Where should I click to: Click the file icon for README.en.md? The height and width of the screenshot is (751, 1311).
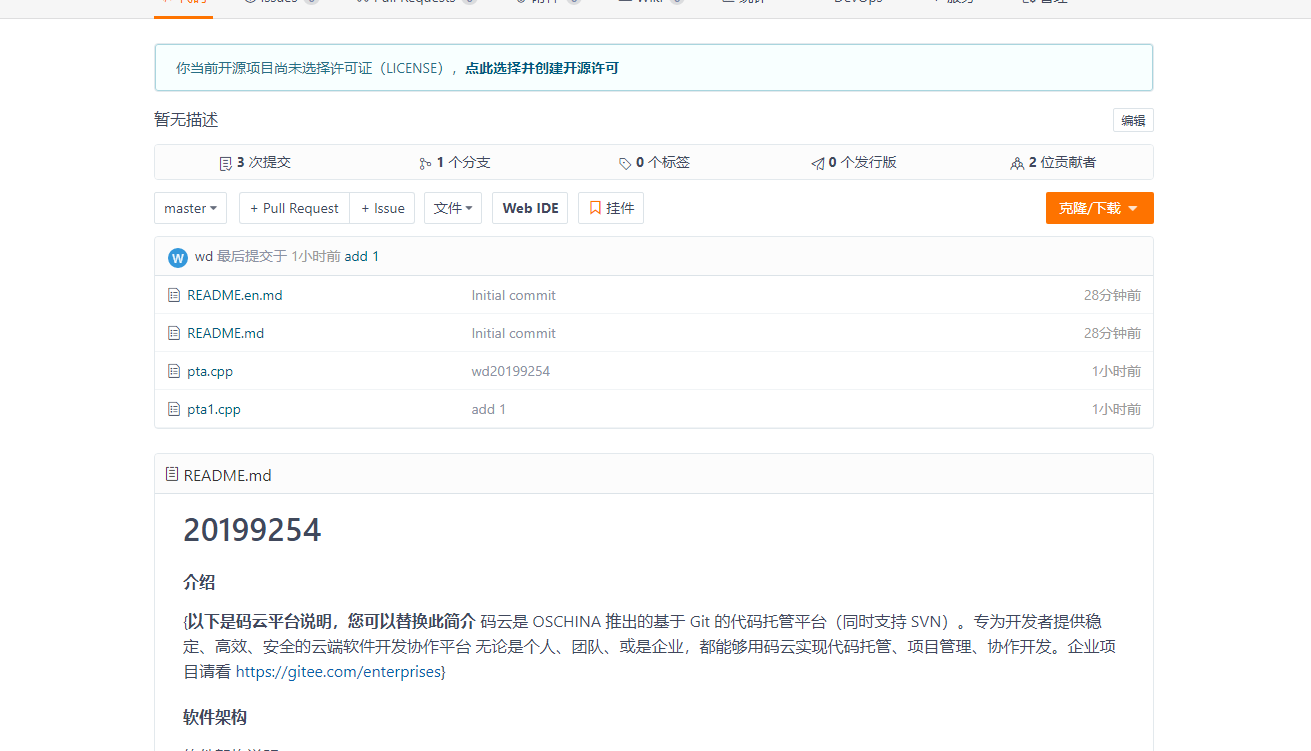174,295
